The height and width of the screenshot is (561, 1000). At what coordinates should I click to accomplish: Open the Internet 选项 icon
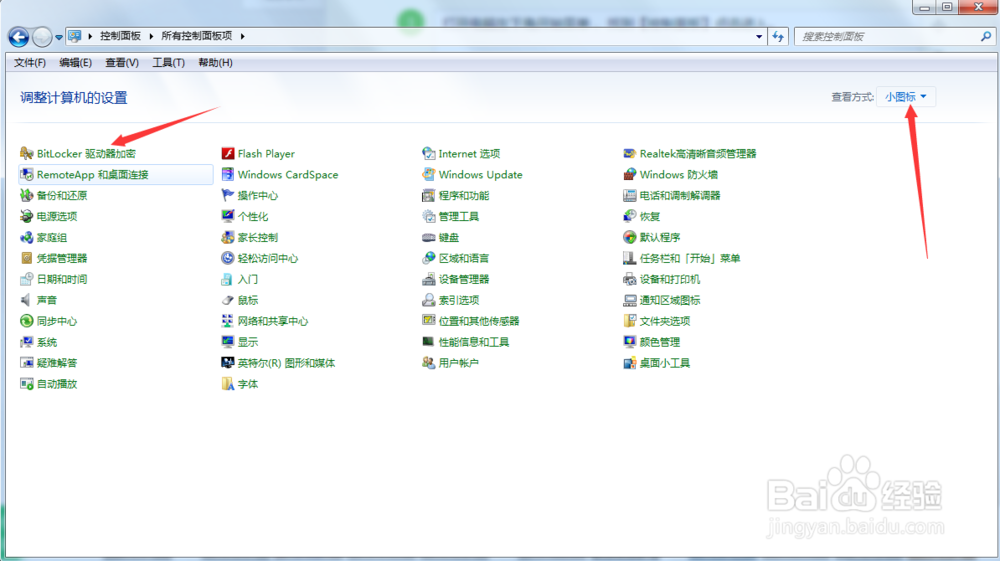(429, 154)
